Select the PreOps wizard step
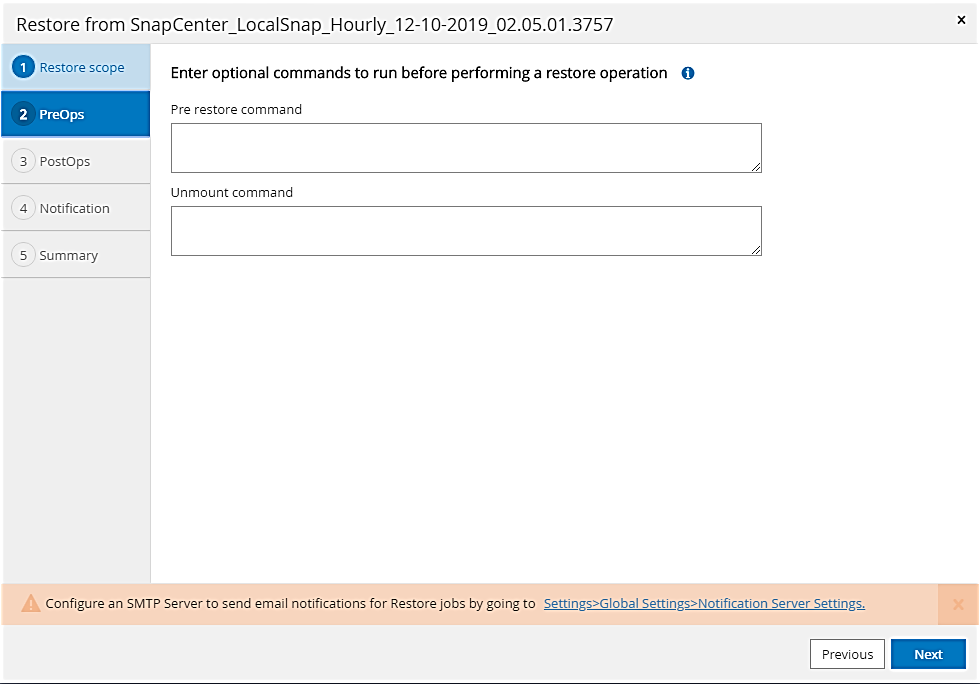980x684 pixels. pos(62,115)
